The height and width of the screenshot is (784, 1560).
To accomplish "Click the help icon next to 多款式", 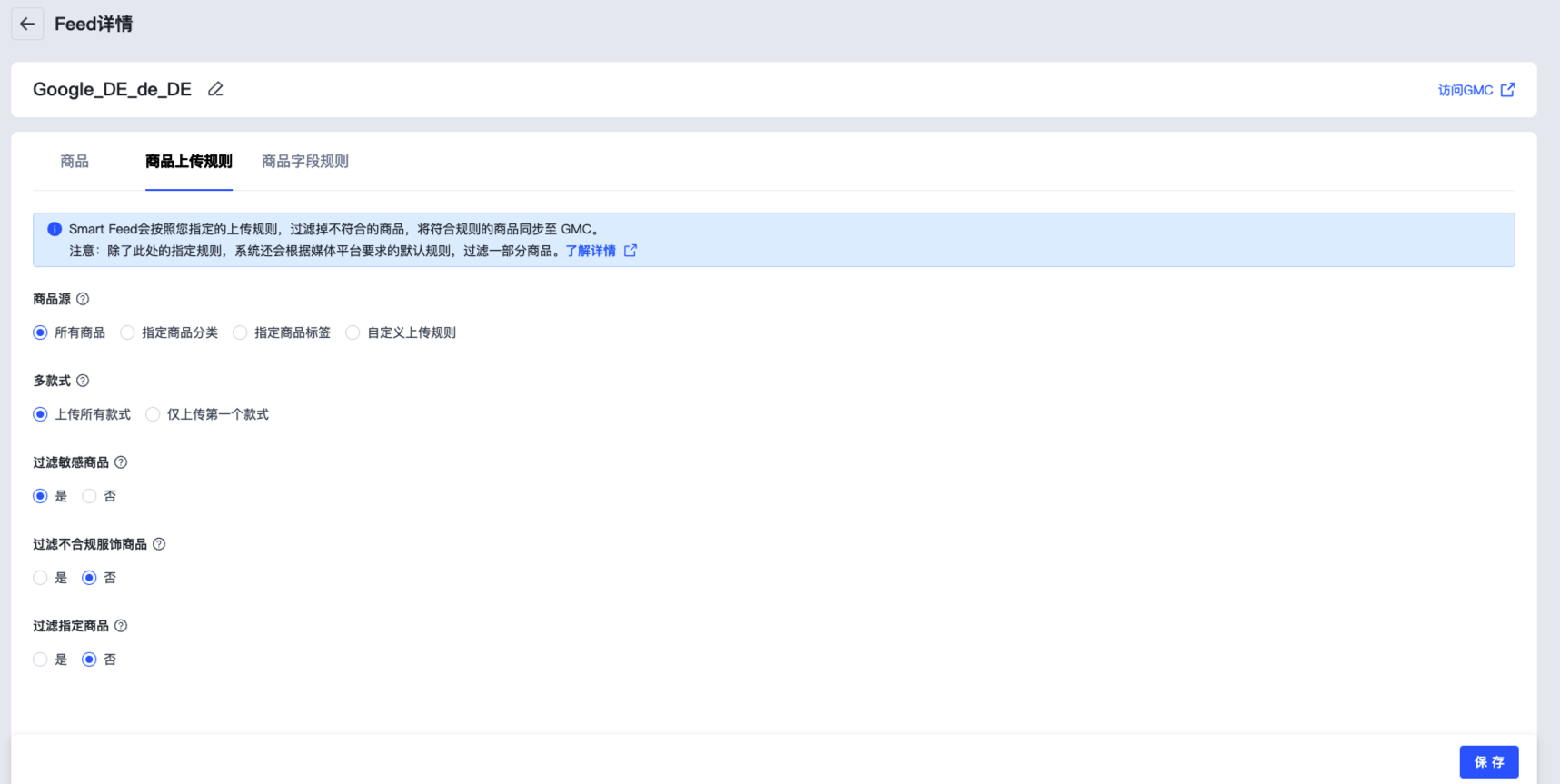I will 83,381.
